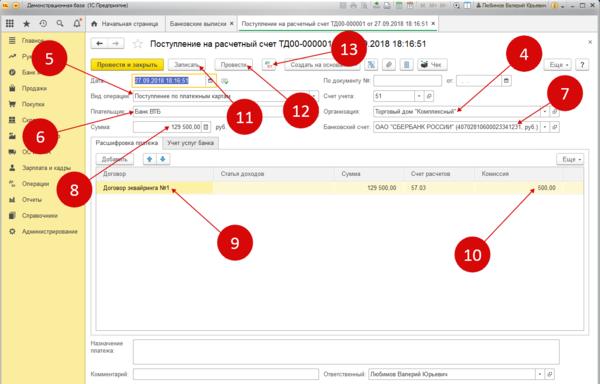Switch to Банковские выписки tab
This screenshot has width=600, height=384.
pos(198,24)
